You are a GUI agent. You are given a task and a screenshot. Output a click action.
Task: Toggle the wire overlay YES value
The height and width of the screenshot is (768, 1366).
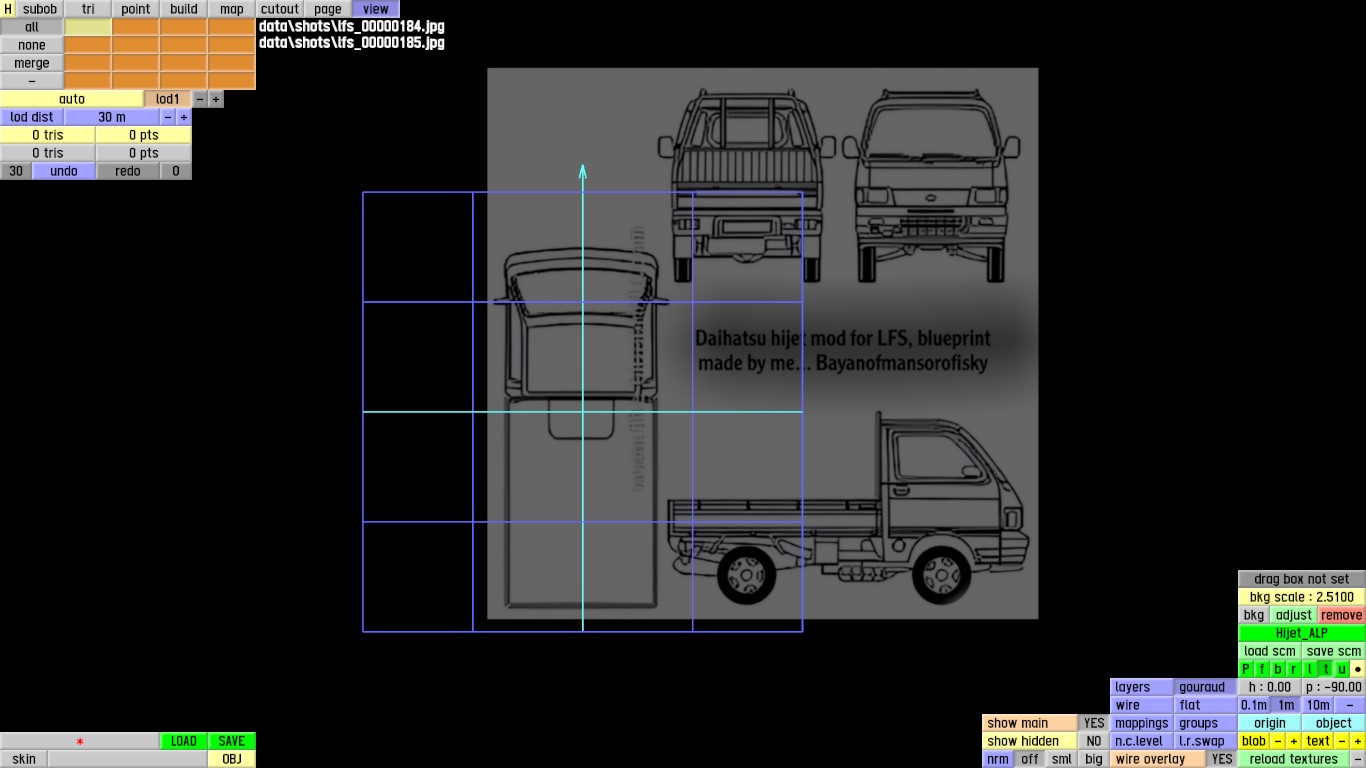point(1222,759)
